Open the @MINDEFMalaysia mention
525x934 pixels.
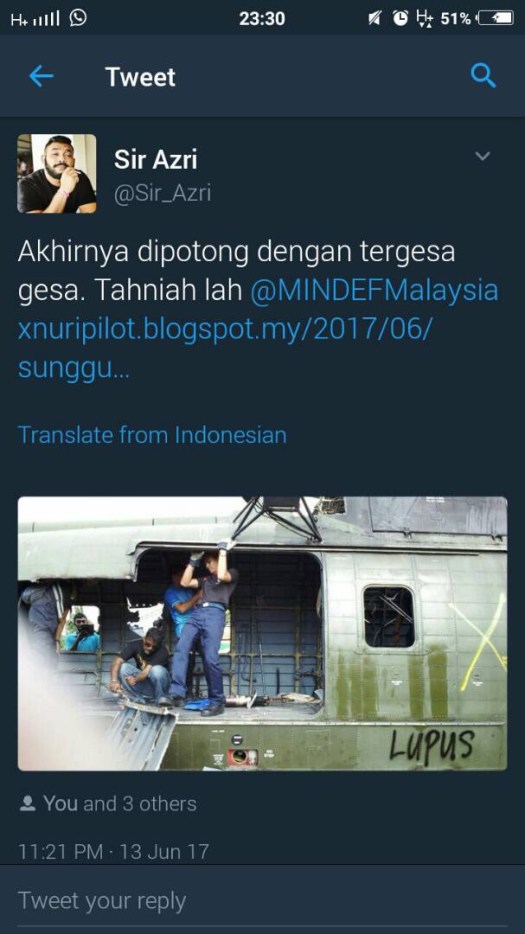coord(374,292)
